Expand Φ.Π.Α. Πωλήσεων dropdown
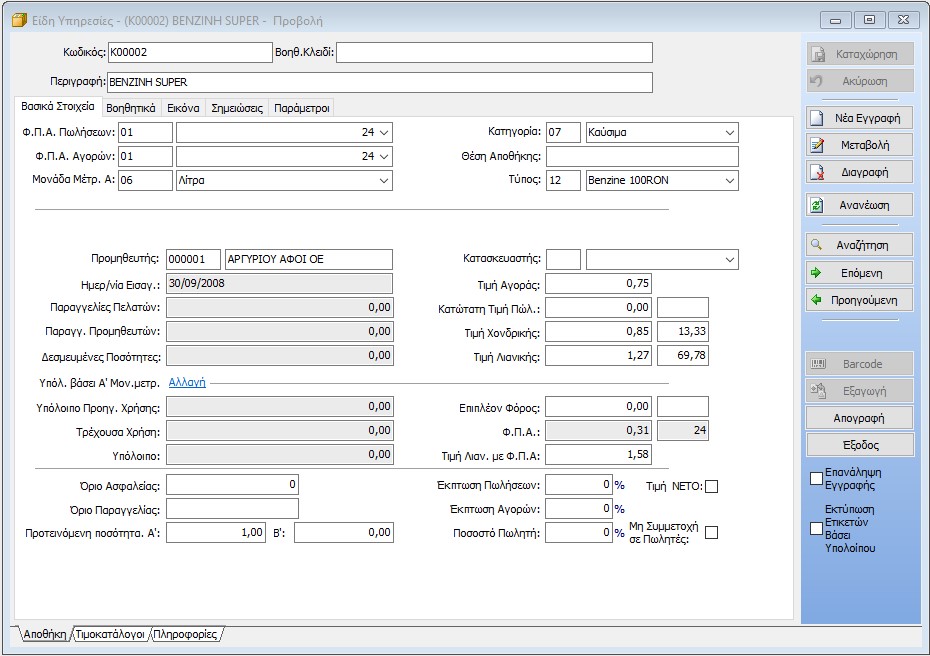Image resolution: width=930 pixels, height=656 pixels. coord(384,132)
